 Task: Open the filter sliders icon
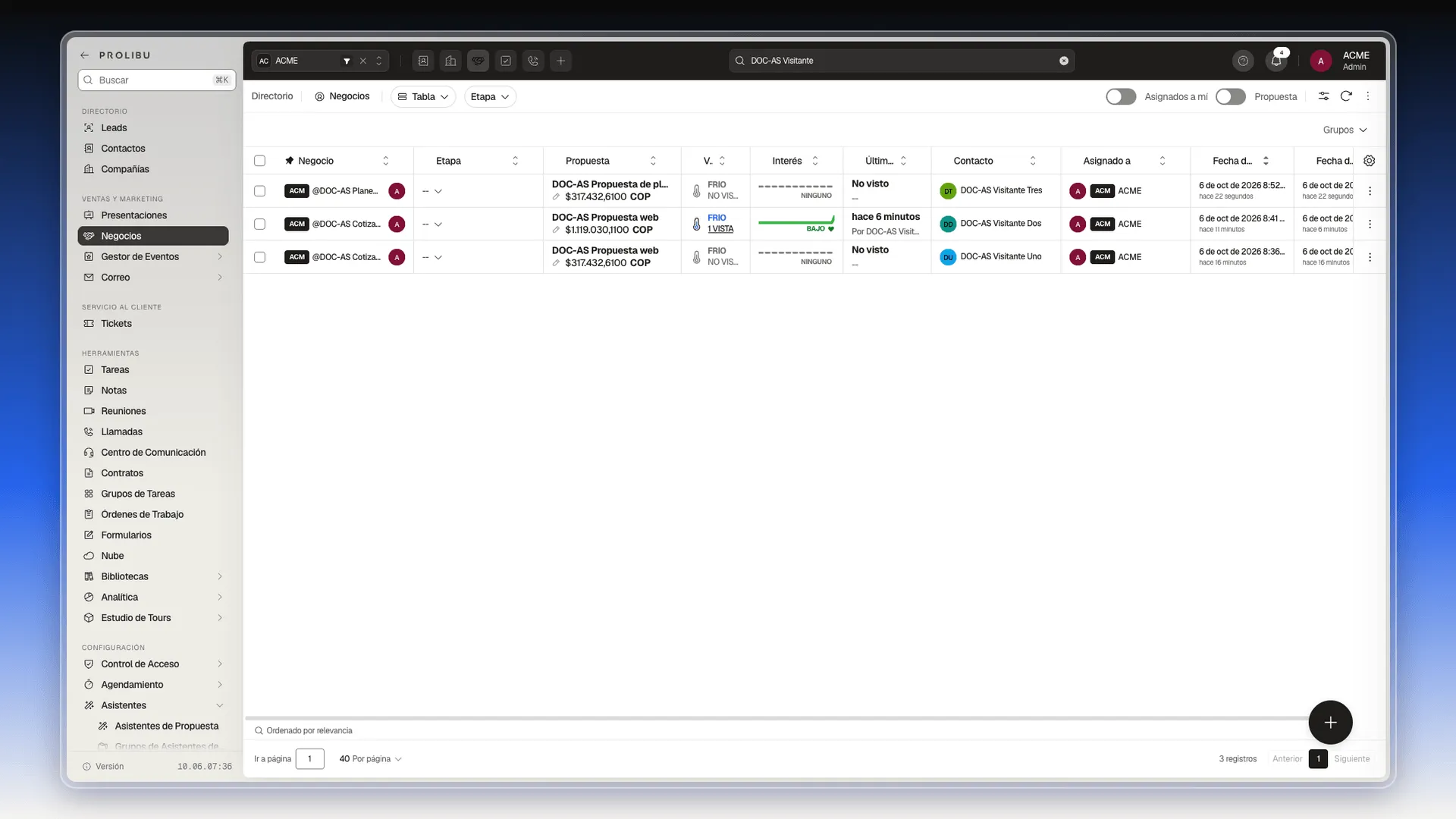1323,96
